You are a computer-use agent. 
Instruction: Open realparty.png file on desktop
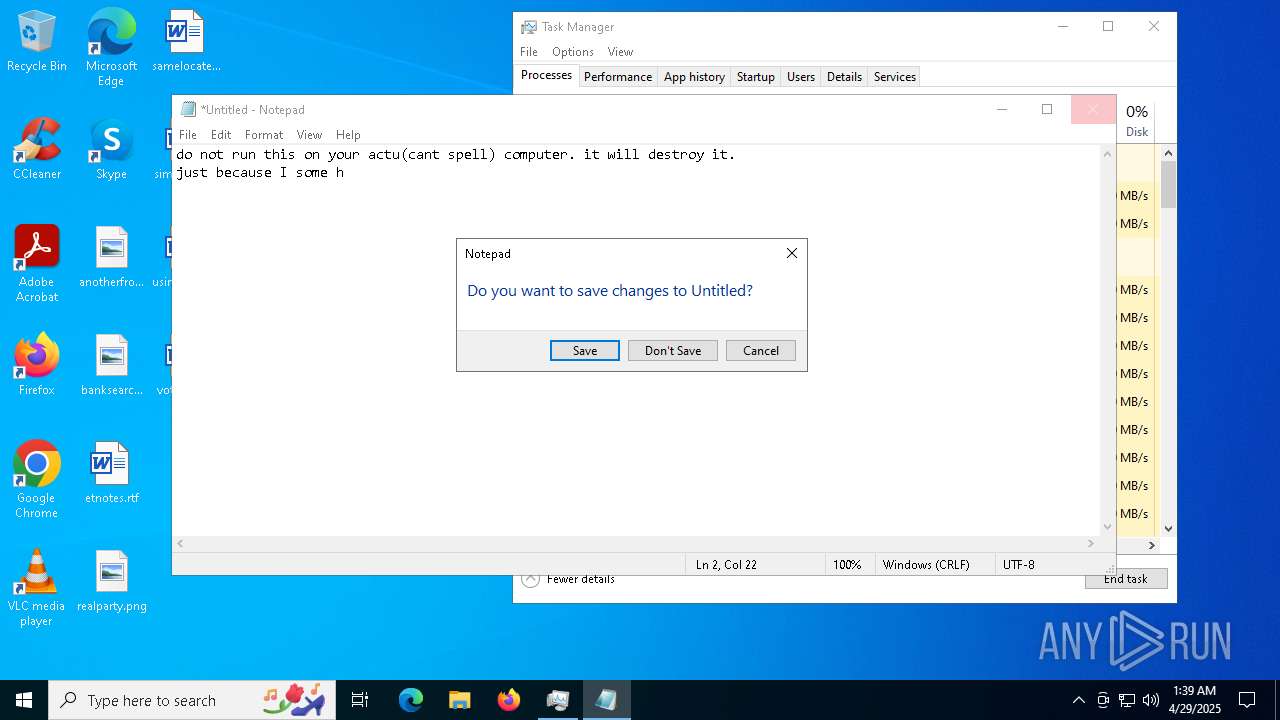pyautogui.click(x=111, y=581)
